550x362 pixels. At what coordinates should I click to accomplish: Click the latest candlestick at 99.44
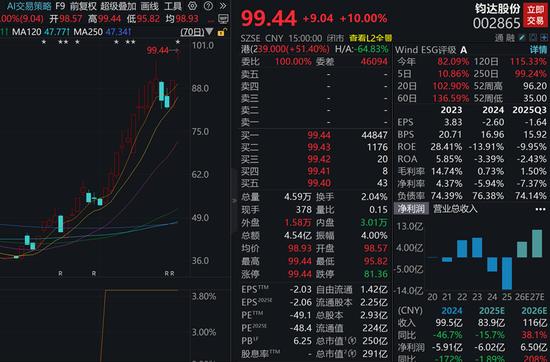179,55
